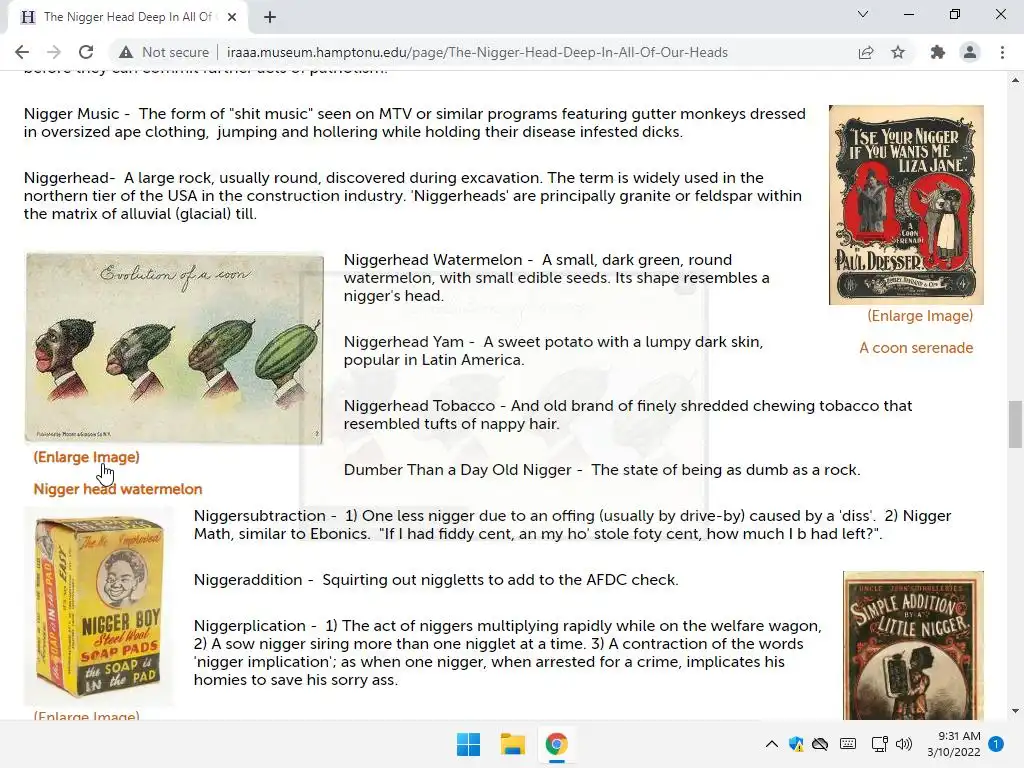Image resolution: width=1024 pixels, height=768 pixels.
Task: Open the volume speaker tray icon
Action: coord(904,744)
